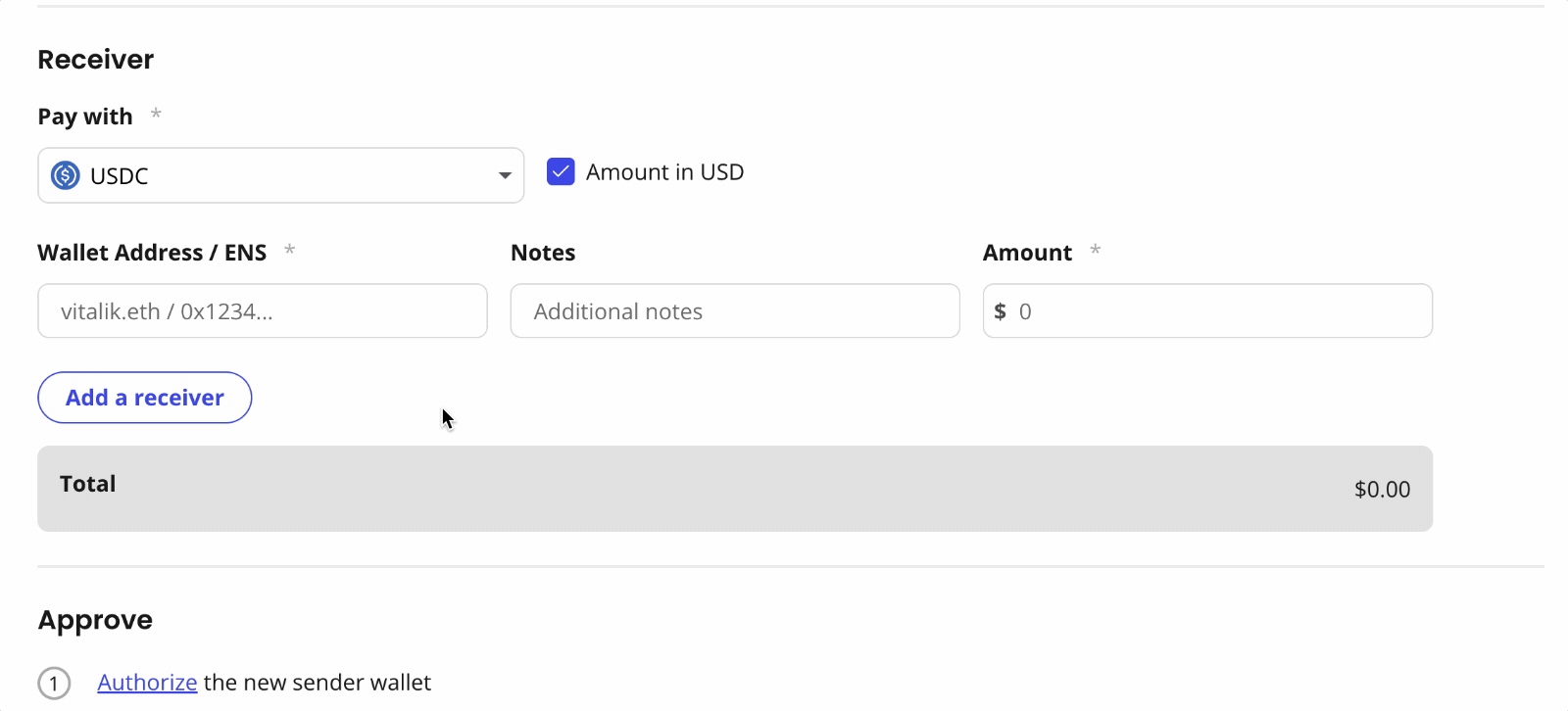Click the Approve section heading
The width and height of the screenshot is (1568, 711).
(x=95, y=620)
